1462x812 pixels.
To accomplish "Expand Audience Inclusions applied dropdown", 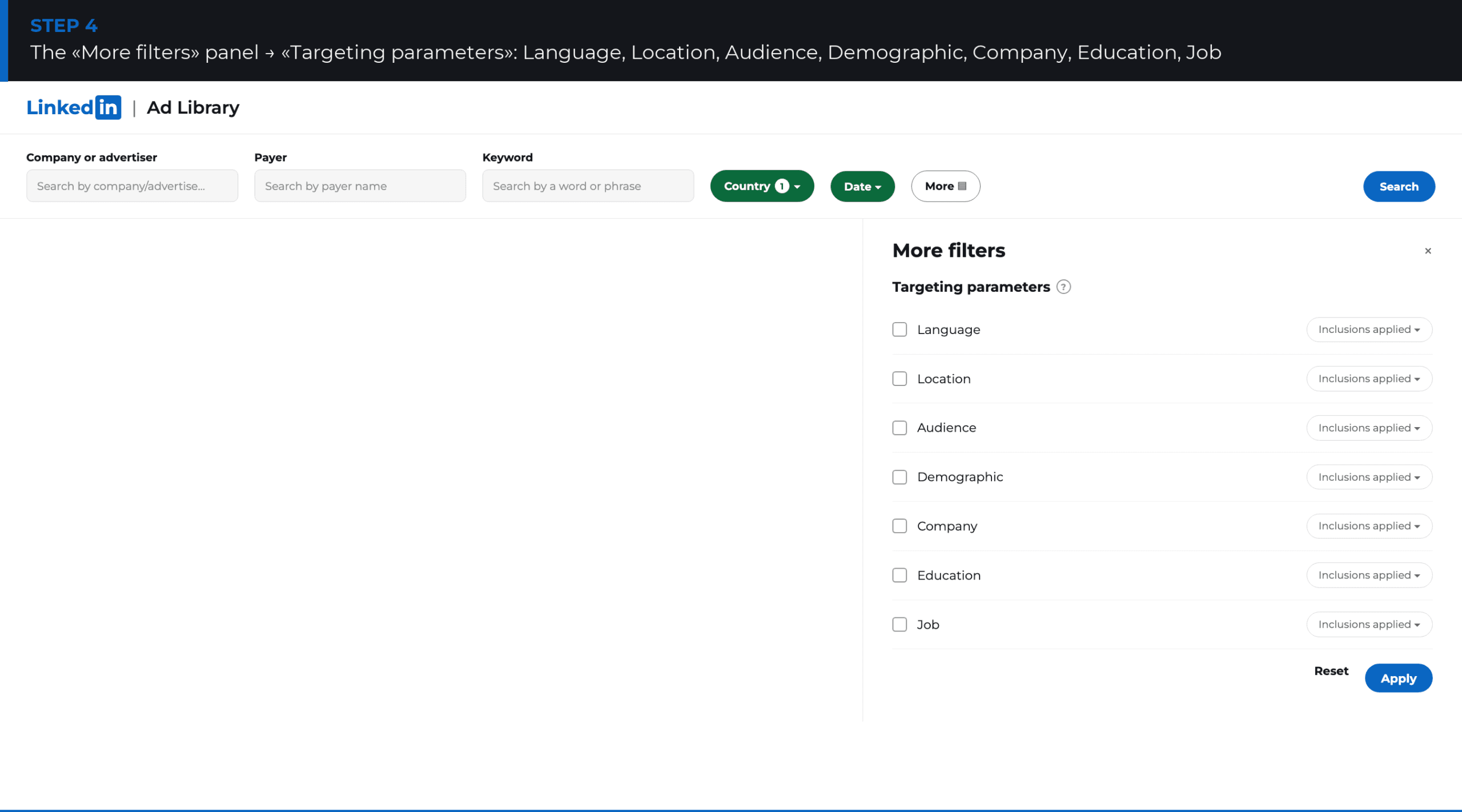I will click(x=1369, y=428).
